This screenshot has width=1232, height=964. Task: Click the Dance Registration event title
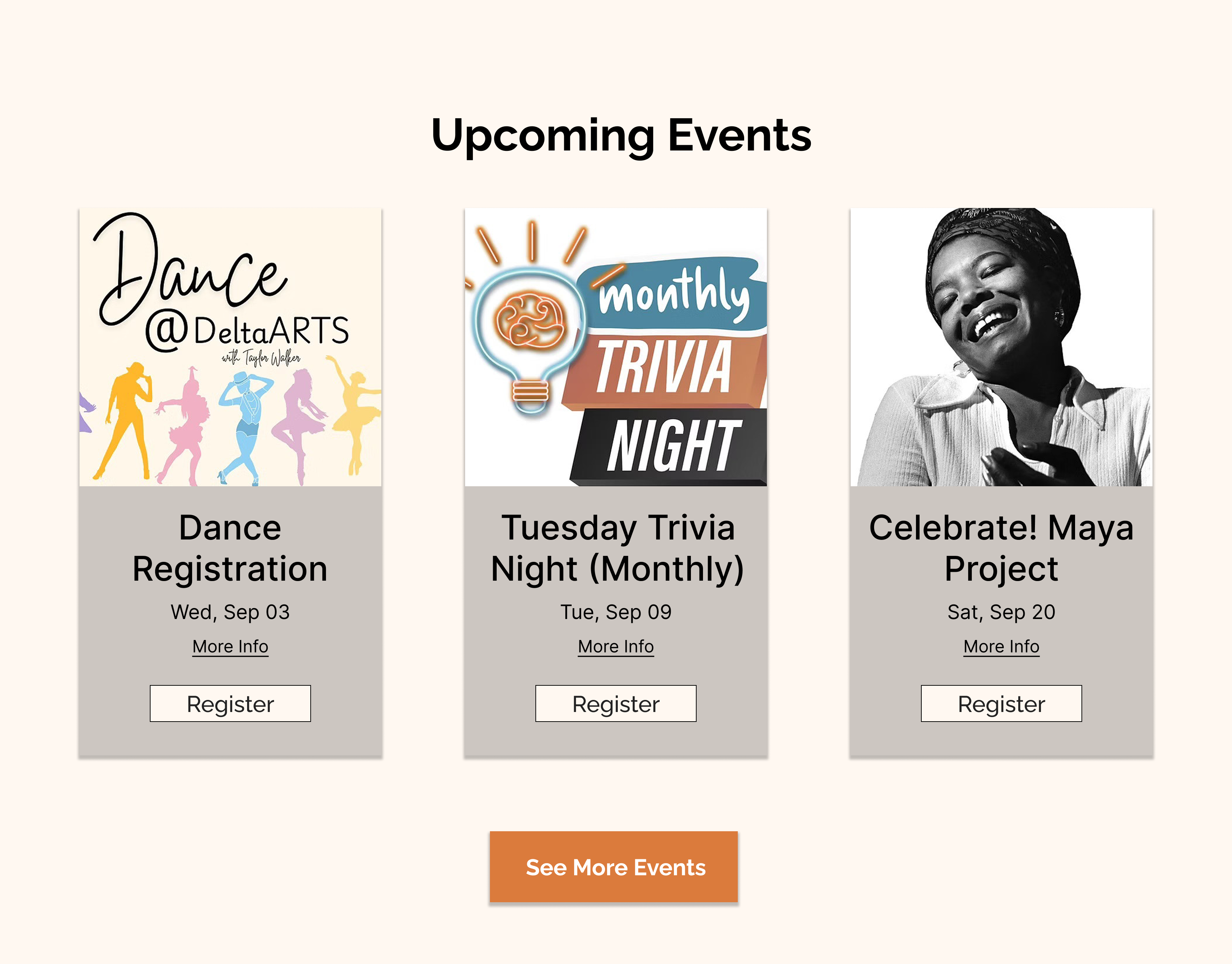230,547
